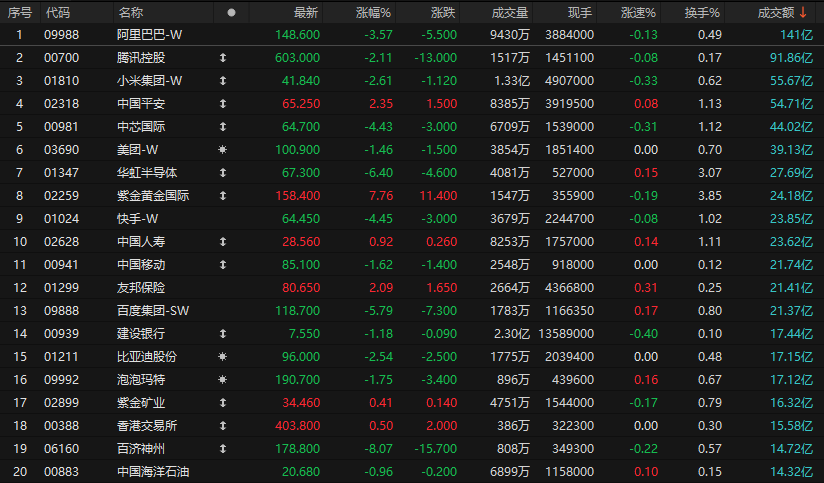Click turnover amount 91.86亿
The height and width of the screenshot is (483, 824).
(x=791, y=58)
